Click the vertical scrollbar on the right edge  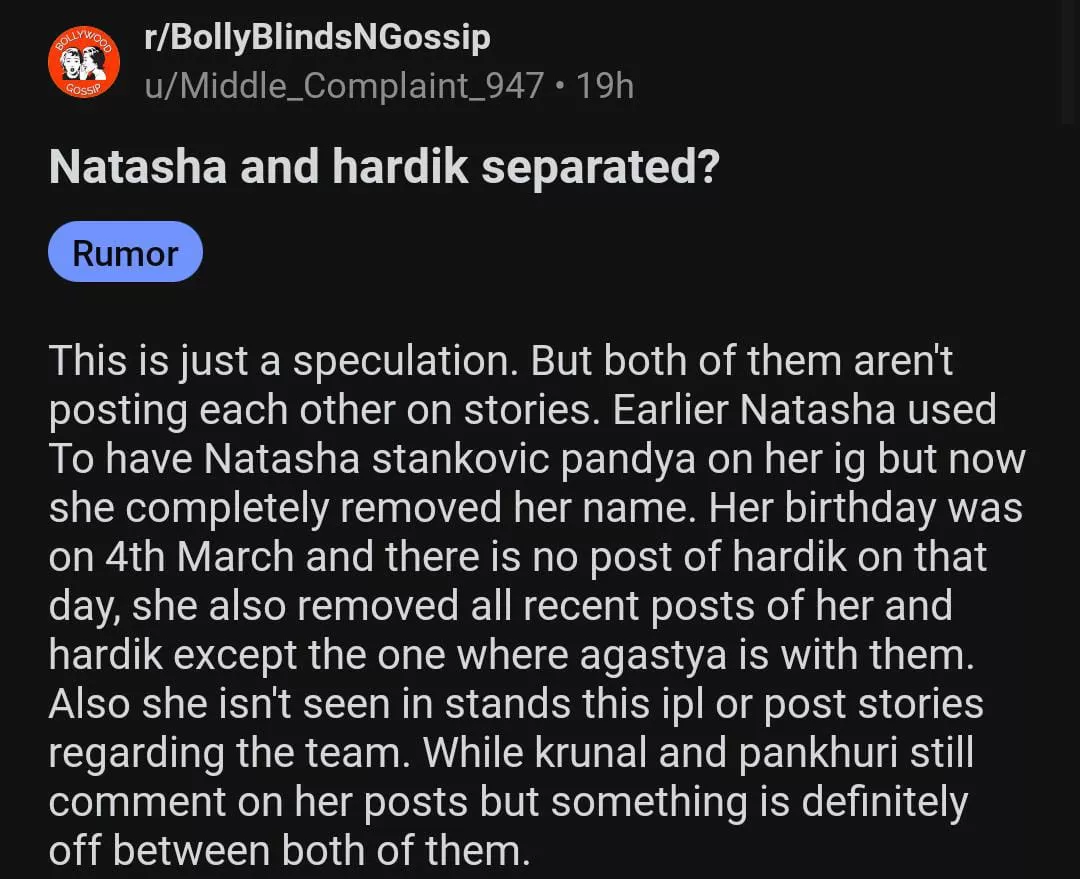pos(1069,60)
